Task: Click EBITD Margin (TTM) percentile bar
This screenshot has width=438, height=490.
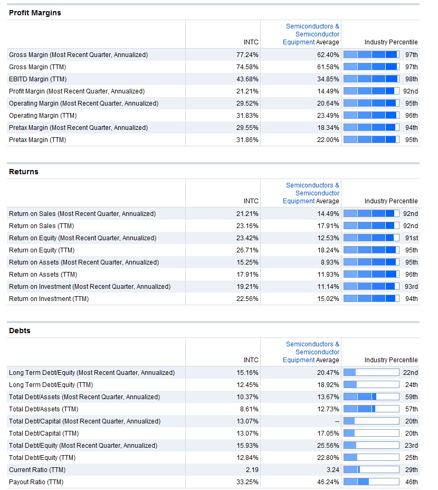Action: (x=371, y=79)
